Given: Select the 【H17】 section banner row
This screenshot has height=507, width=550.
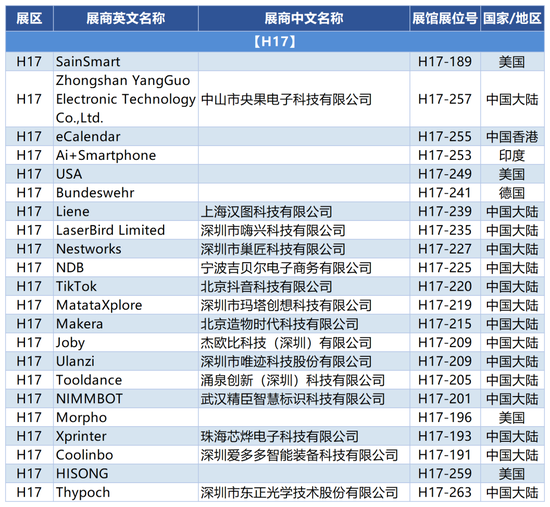Looking at the screenshot, I should pos(275,42).
